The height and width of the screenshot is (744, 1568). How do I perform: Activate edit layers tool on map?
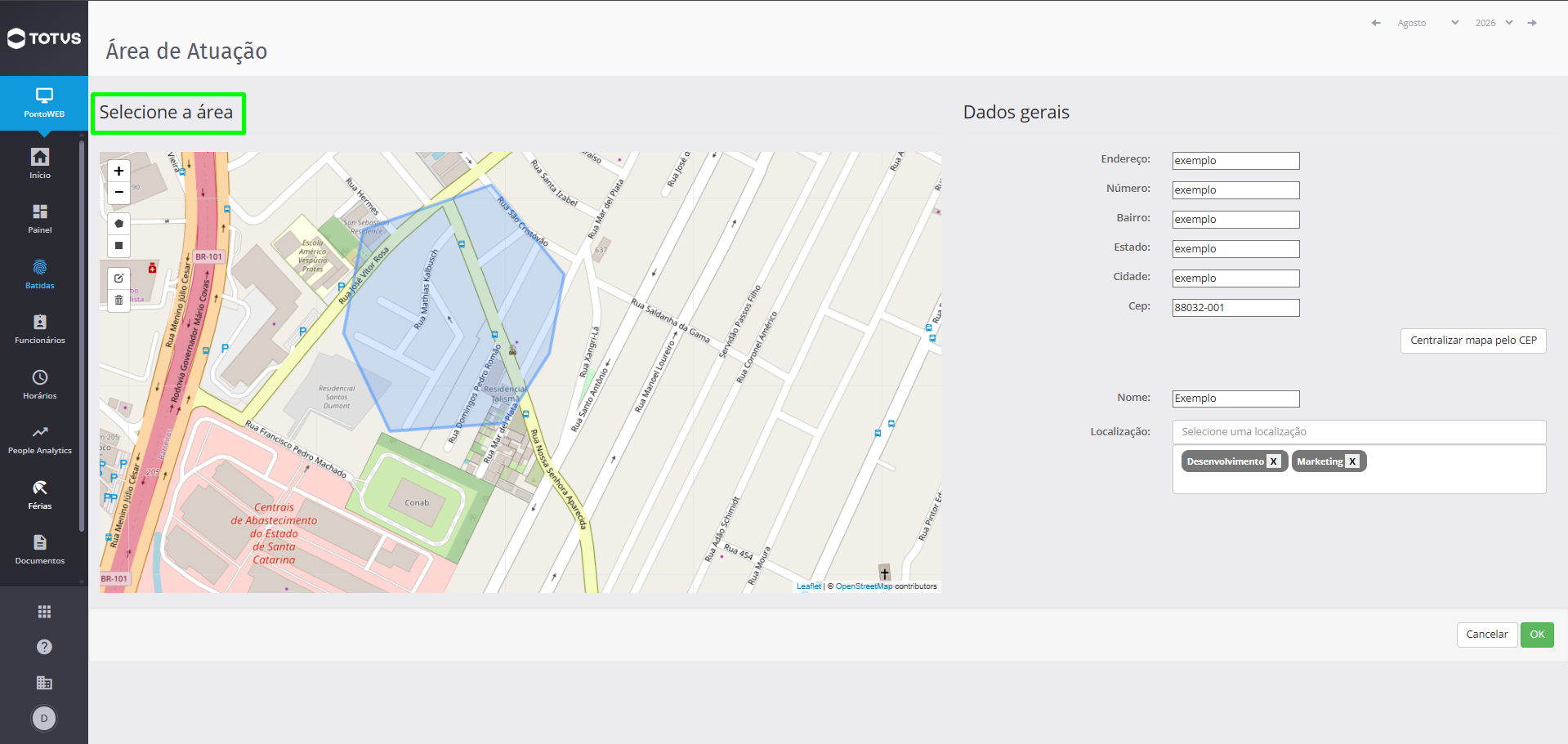click(x=119, y=278)
